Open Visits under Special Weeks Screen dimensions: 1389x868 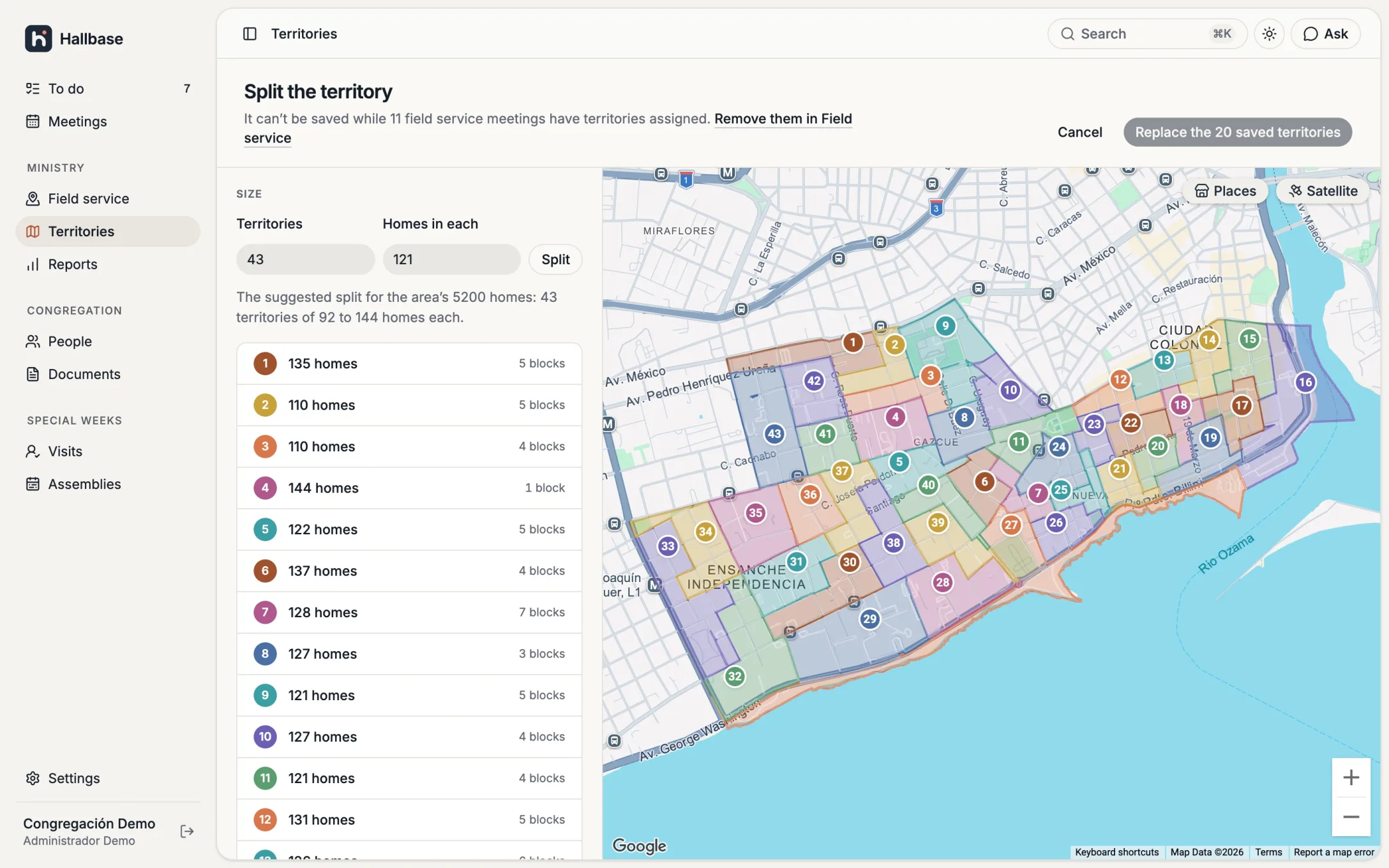[x=107, y=451]
